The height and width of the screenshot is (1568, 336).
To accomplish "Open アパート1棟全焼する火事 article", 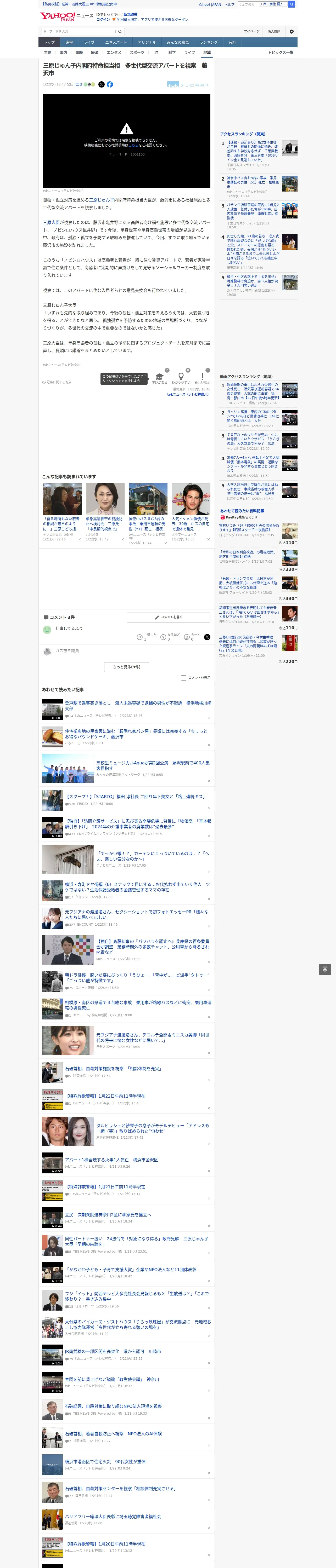I will point(111,1160).
